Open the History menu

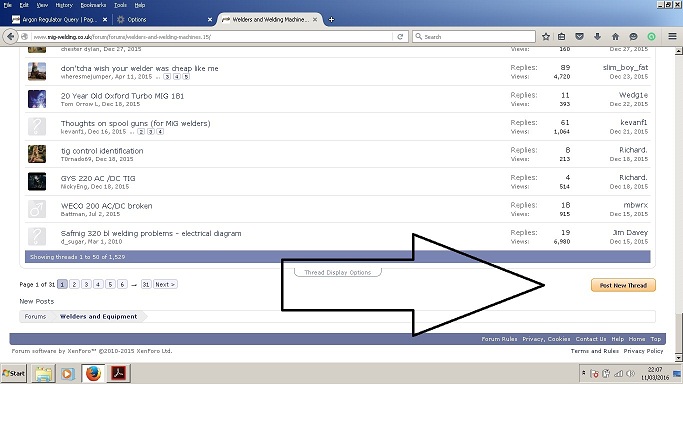[64, 5]
